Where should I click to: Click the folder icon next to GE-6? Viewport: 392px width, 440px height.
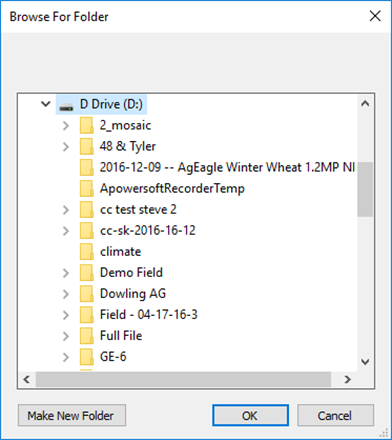[x=87, y=357]
